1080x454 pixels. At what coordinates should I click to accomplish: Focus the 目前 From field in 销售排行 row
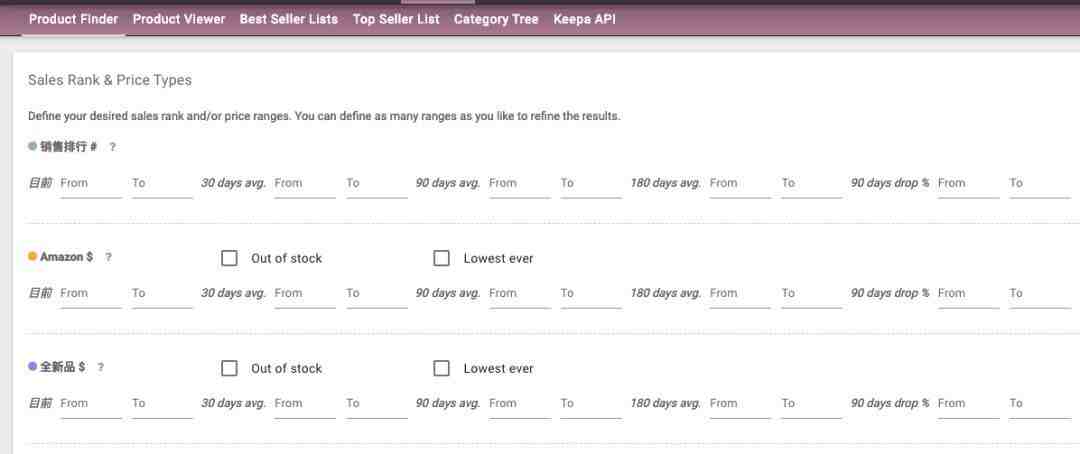91,184
